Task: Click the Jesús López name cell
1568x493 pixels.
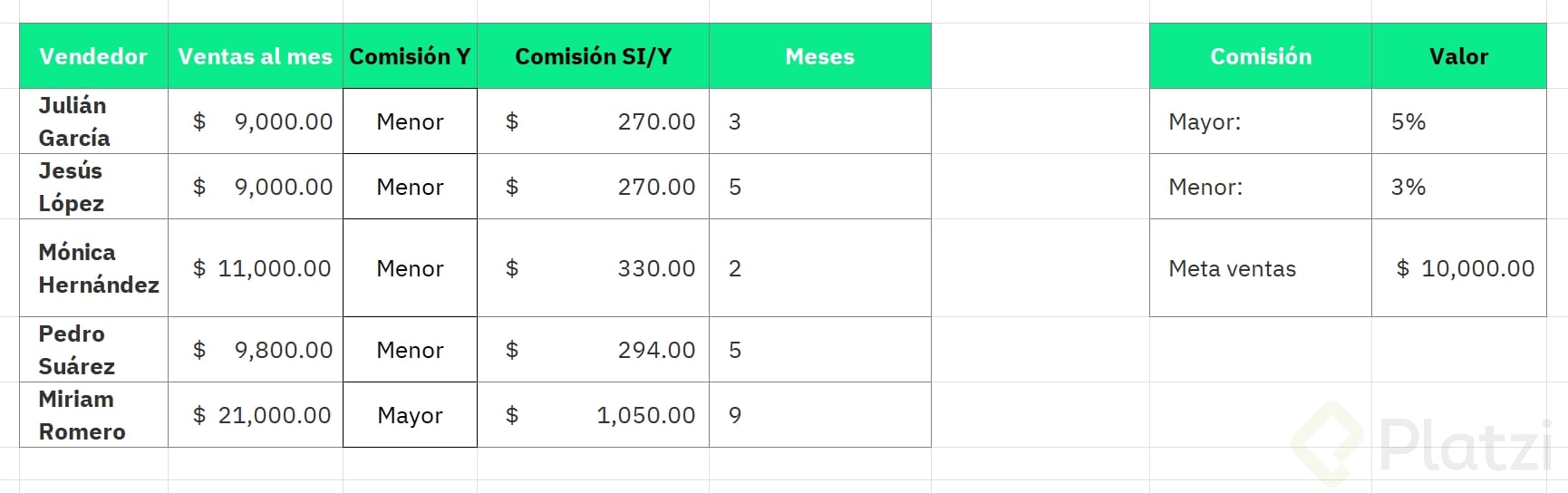Action: pyautogui.click(x=93, y=187)
